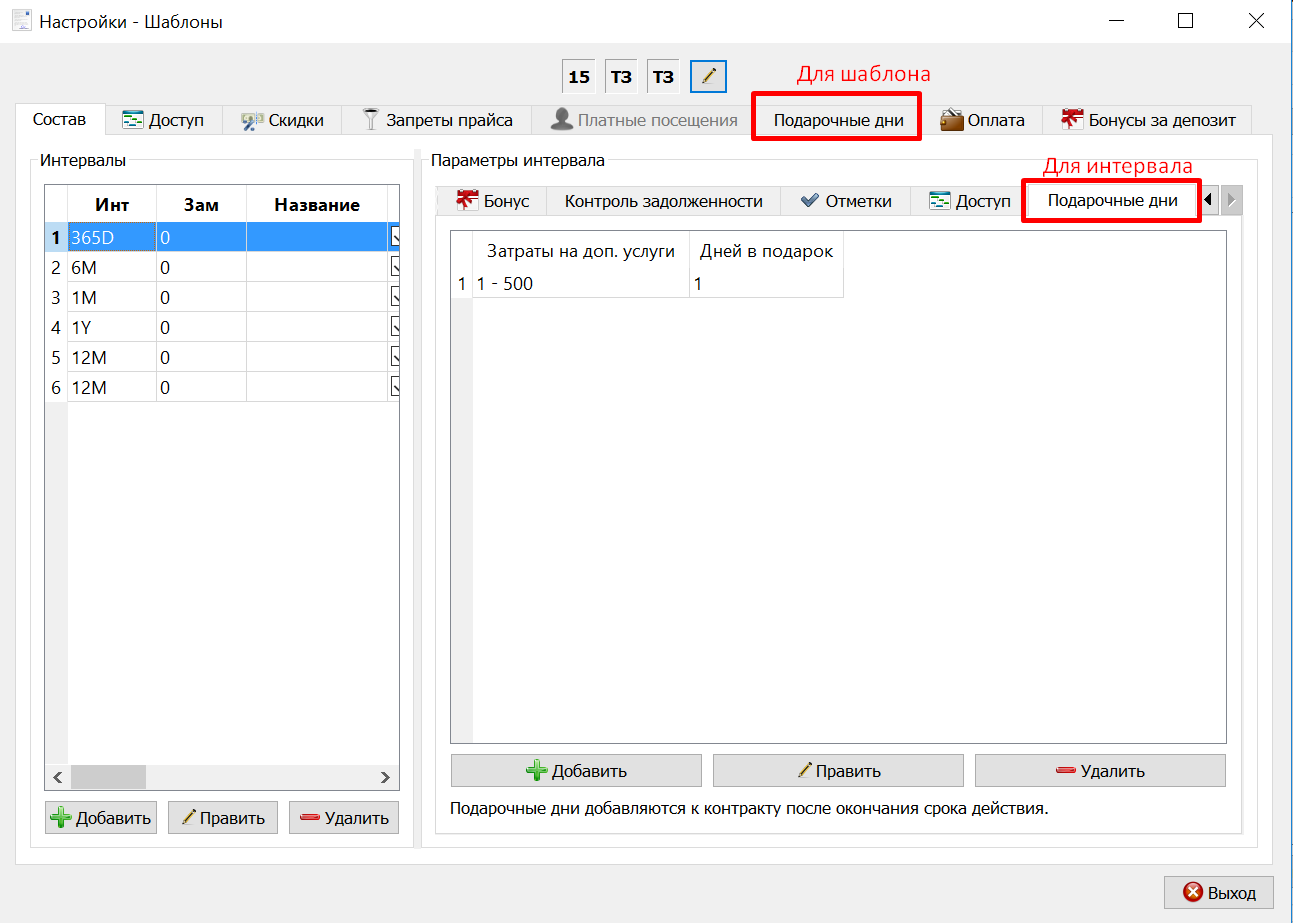Click the Зам value 0 in 6M row
1293x923 pixels.
click(201, 267)
